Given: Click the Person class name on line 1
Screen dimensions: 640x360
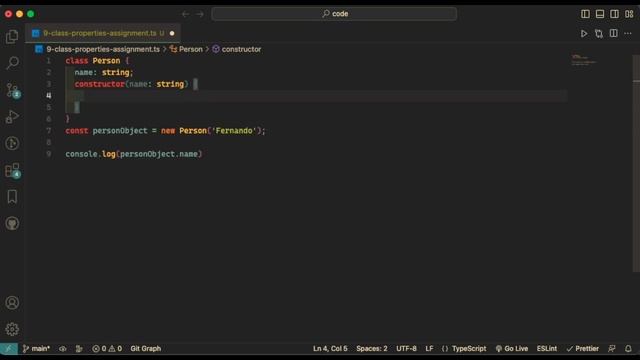Looking at the screenshot, I should pos(106,61).
